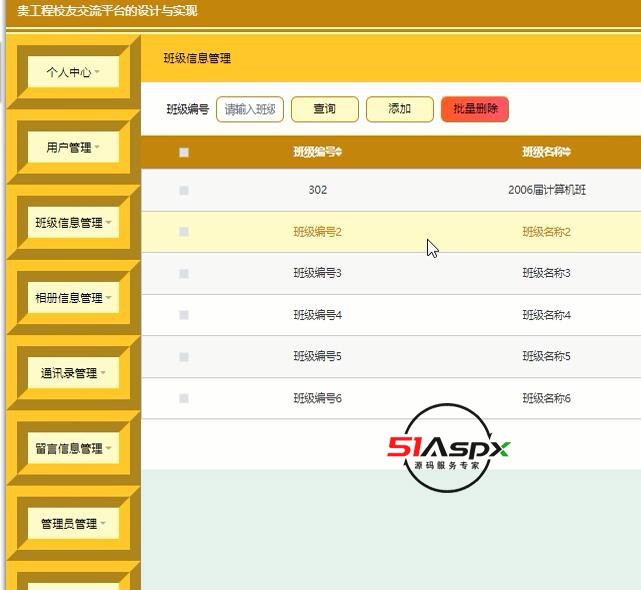Screen dimensions: 641x590
Task: Select the checkbox for 班级编号6 row
Action: pos(184,398)
